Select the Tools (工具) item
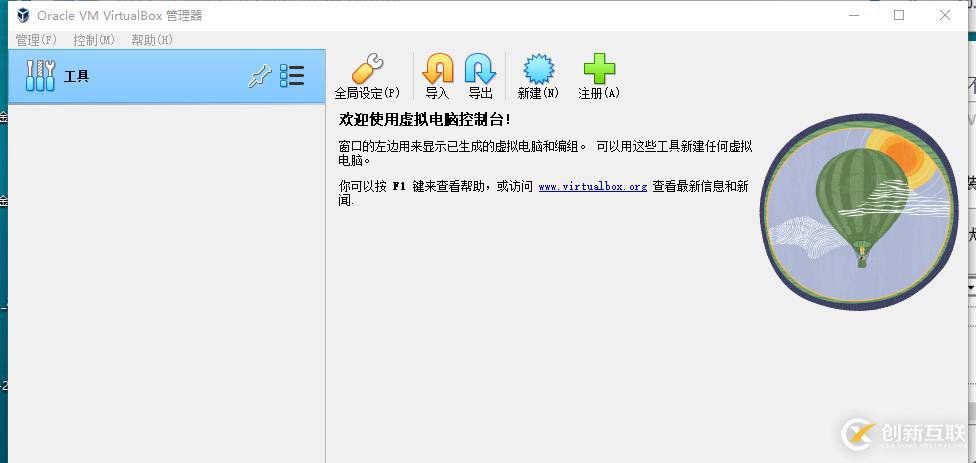This screenshot has width=976, height=463. point(167,76)
